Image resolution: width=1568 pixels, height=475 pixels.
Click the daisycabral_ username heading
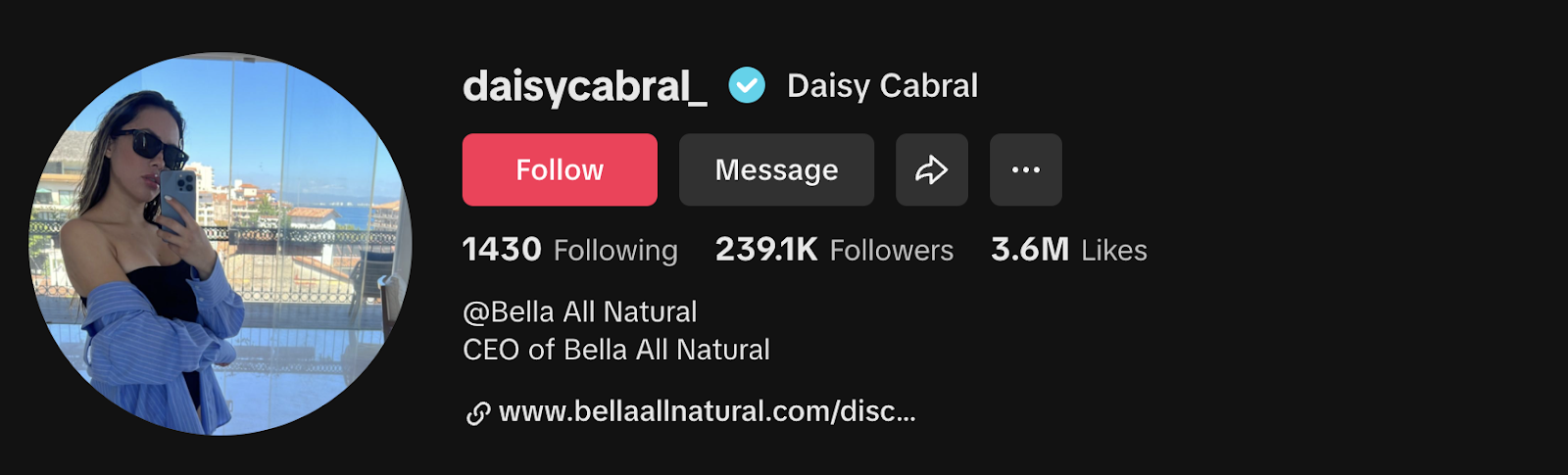[x=585, y=87]
